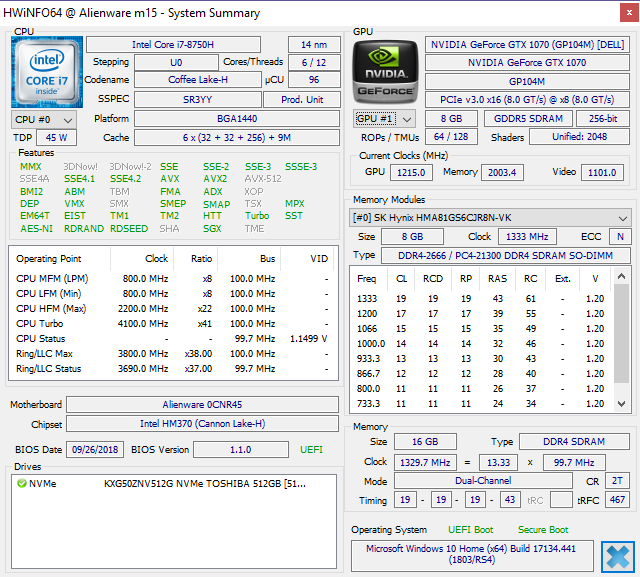640x577 pixels.
Task: Click the memory timings scrollbar up arrow
Action: [621, 277]
